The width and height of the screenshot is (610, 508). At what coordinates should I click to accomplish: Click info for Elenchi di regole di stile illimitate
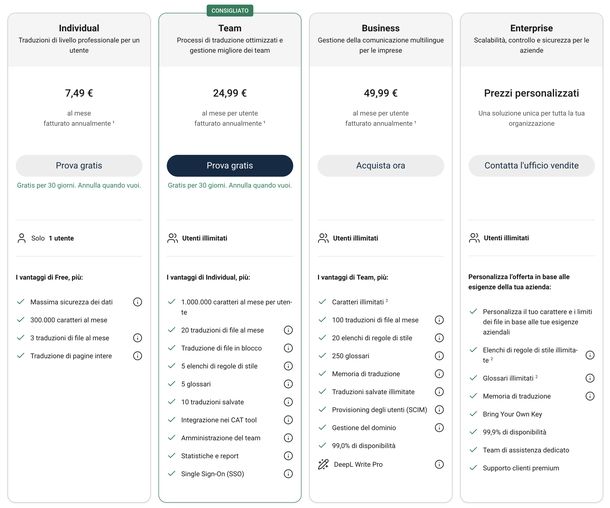pyautogui.click(x=590, y=354)
